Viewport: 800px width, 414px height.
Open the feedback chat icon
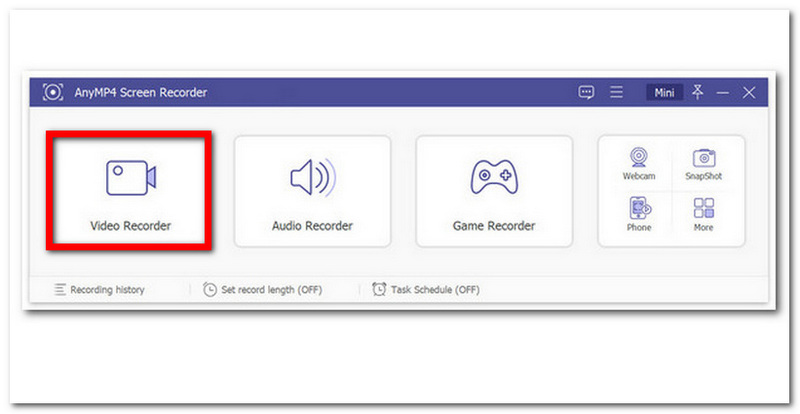pyautogui.click(x=586, y=92)
